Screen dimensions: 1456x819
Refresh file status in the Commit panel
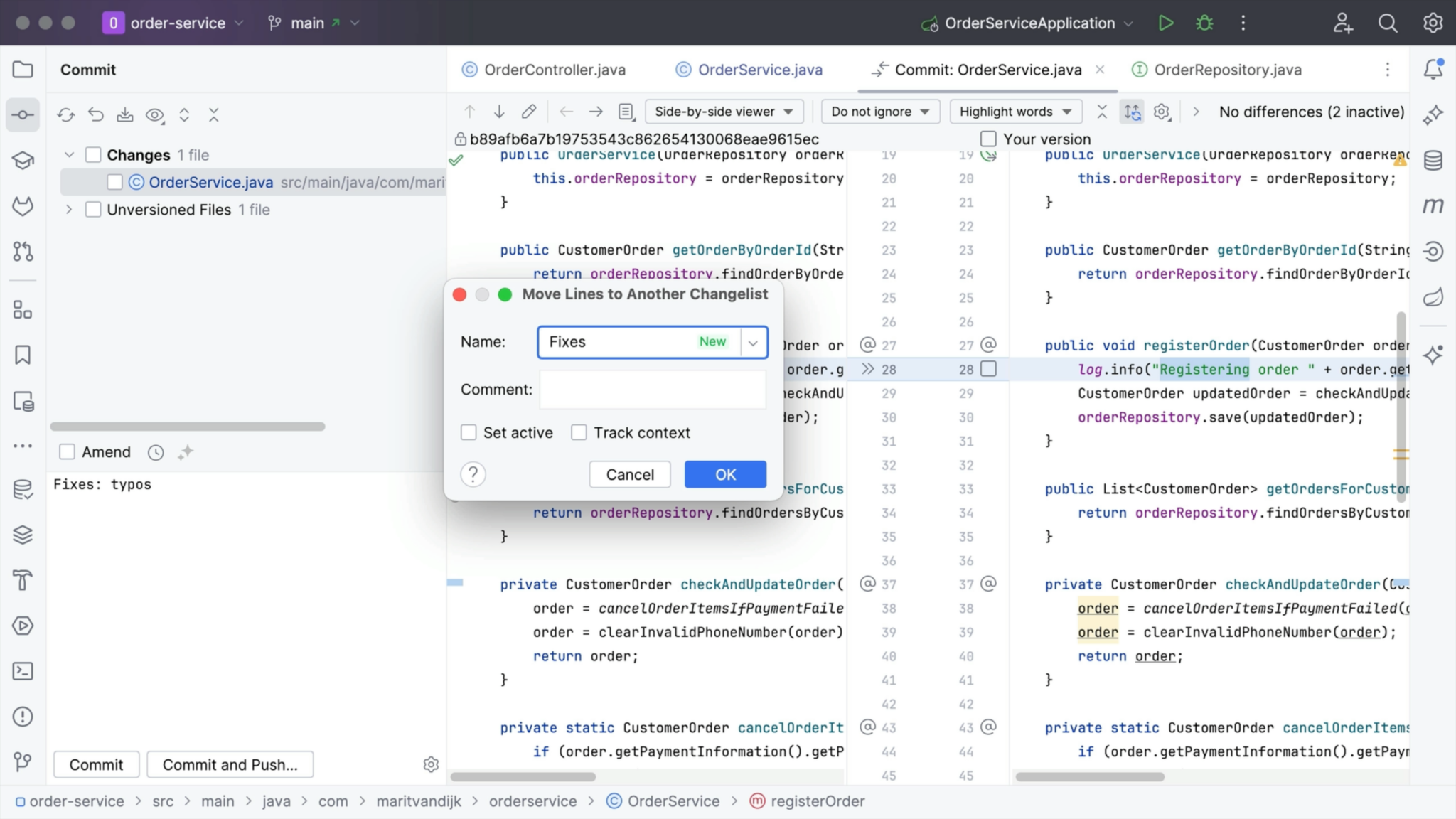coord(65,114)
